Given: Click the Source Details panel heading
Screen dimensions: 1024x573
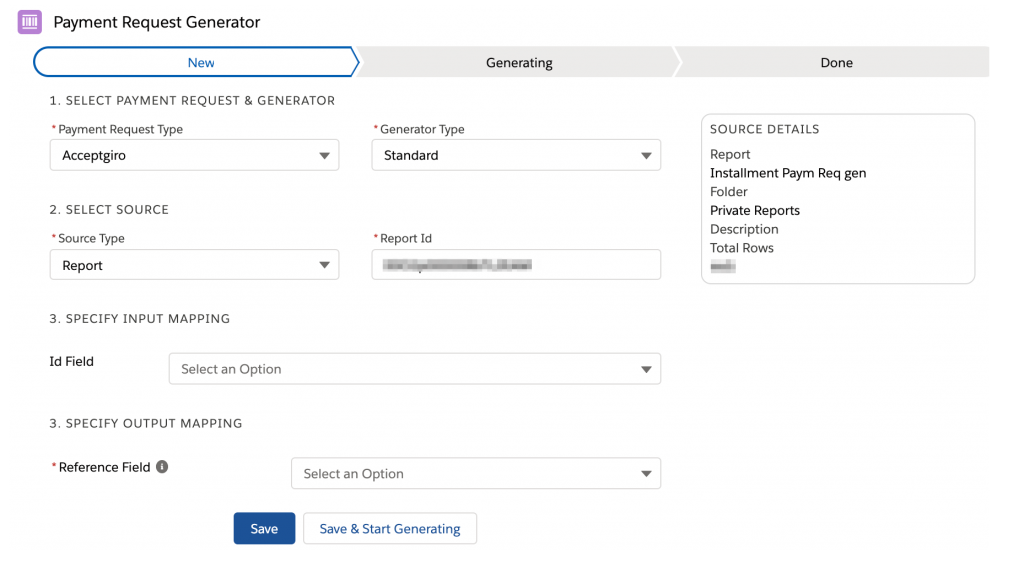Looking at the screenshot, I should point(764,130).
